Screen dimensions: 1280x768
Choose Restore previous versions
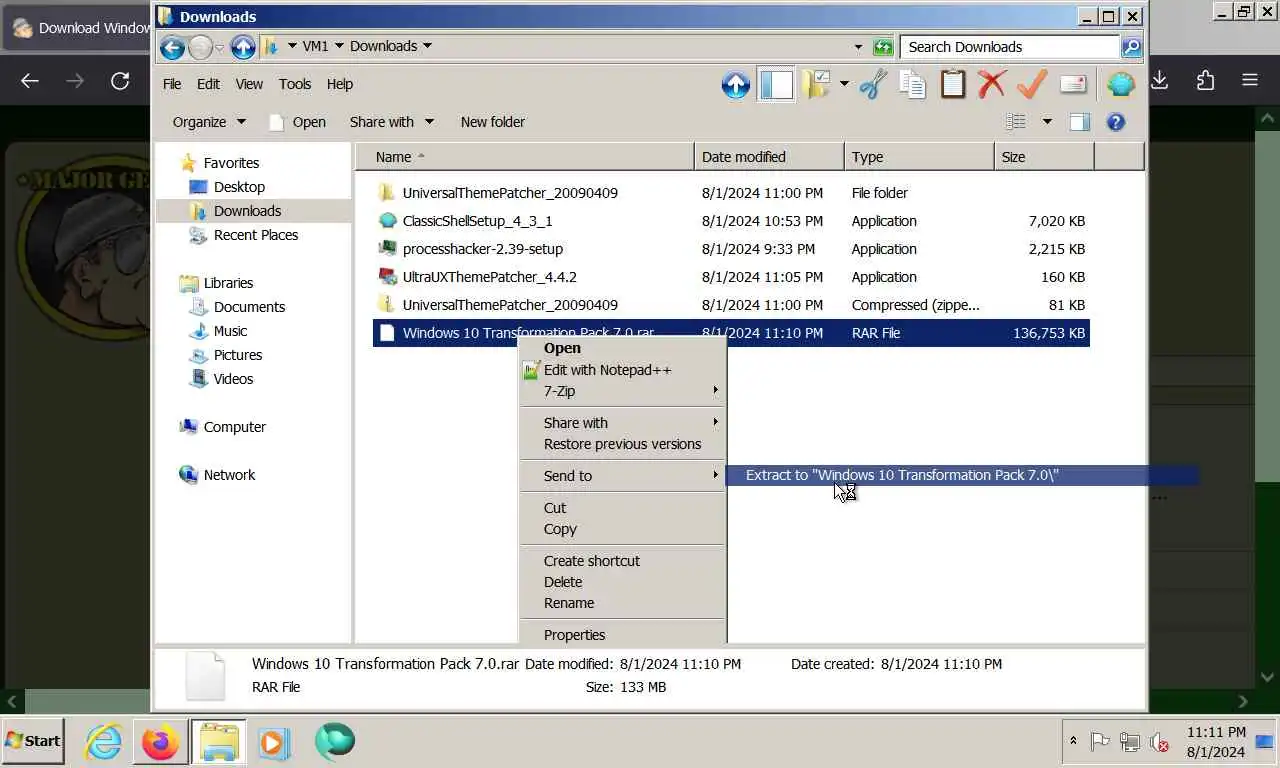[622, 444]
